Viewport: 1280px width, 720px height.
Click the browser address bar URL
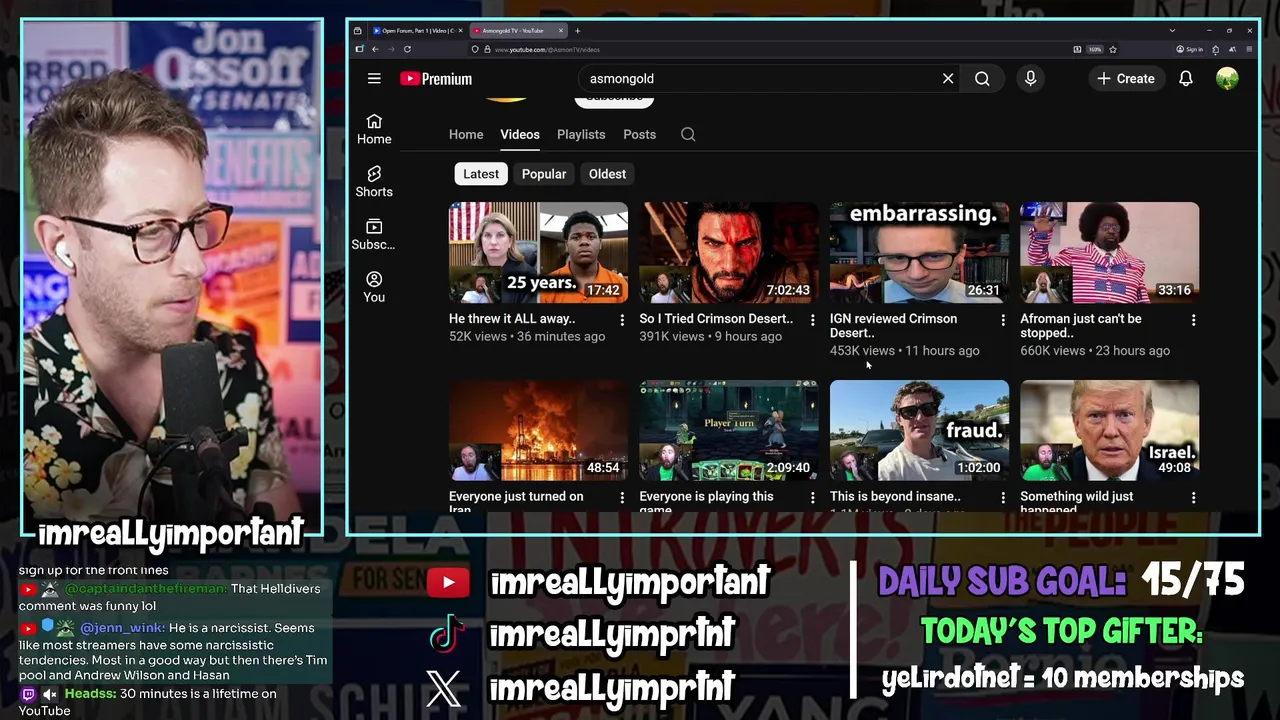547,50
